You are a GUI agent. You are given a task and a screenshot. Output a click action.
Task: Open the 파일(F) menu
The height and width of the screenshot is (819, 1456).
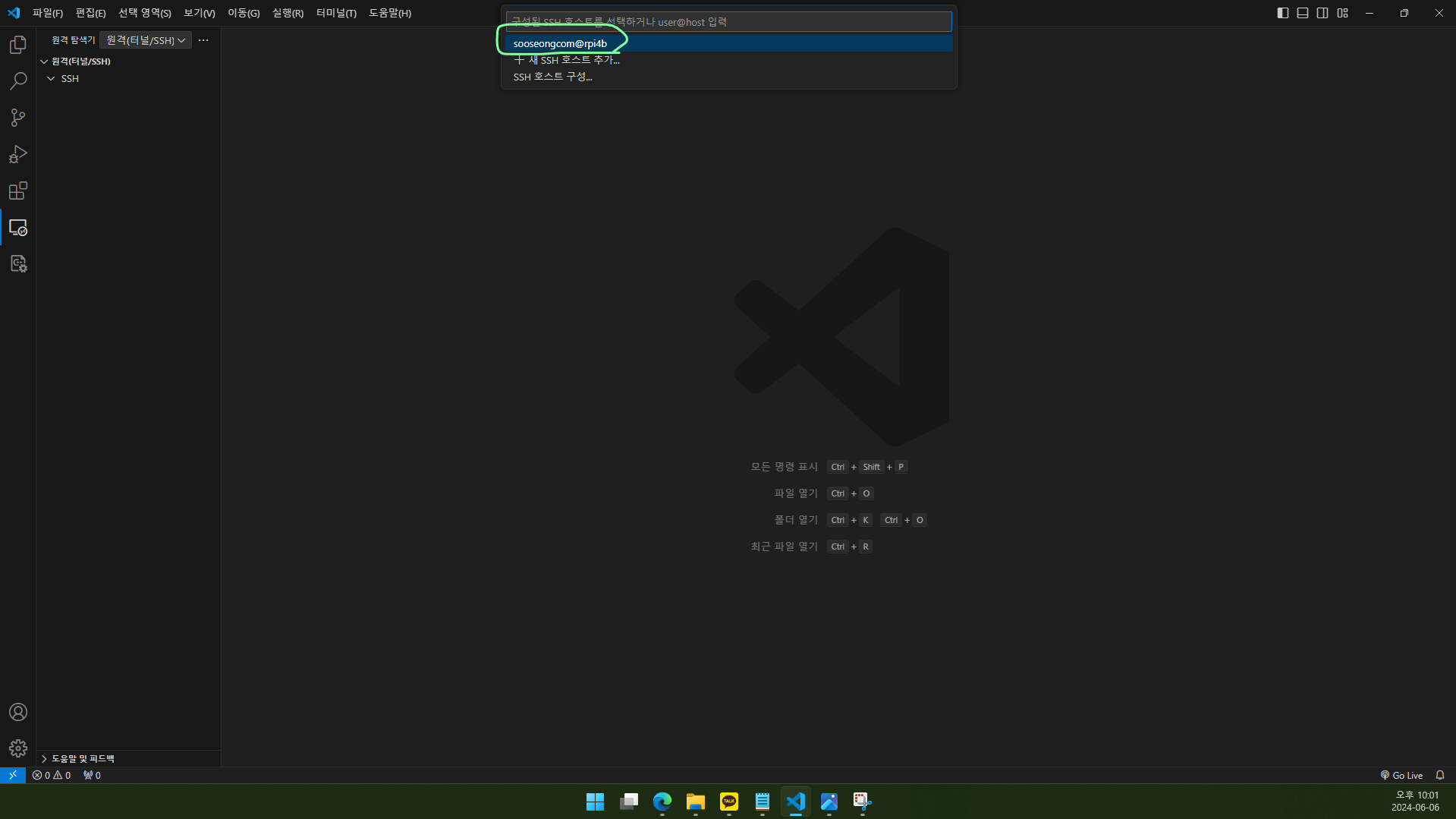pyautogui.click(x=48, y=13)
